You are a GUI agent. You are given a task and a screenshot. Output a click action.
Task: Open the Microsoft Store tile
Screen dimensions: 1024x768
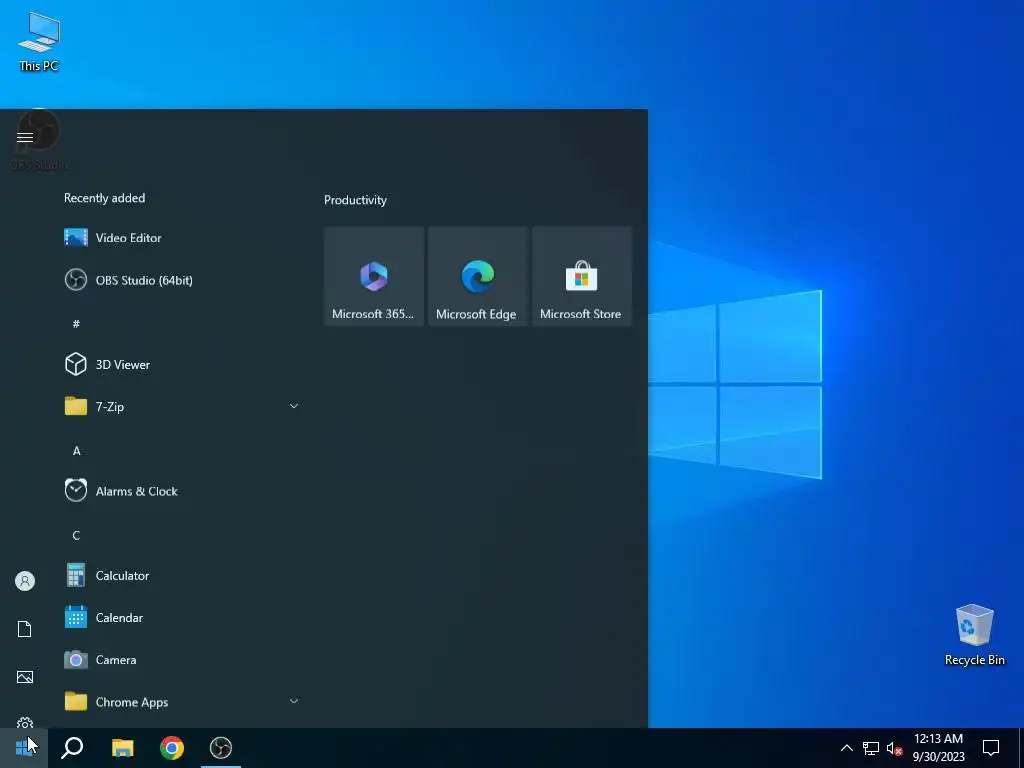[x=581, y=276]
